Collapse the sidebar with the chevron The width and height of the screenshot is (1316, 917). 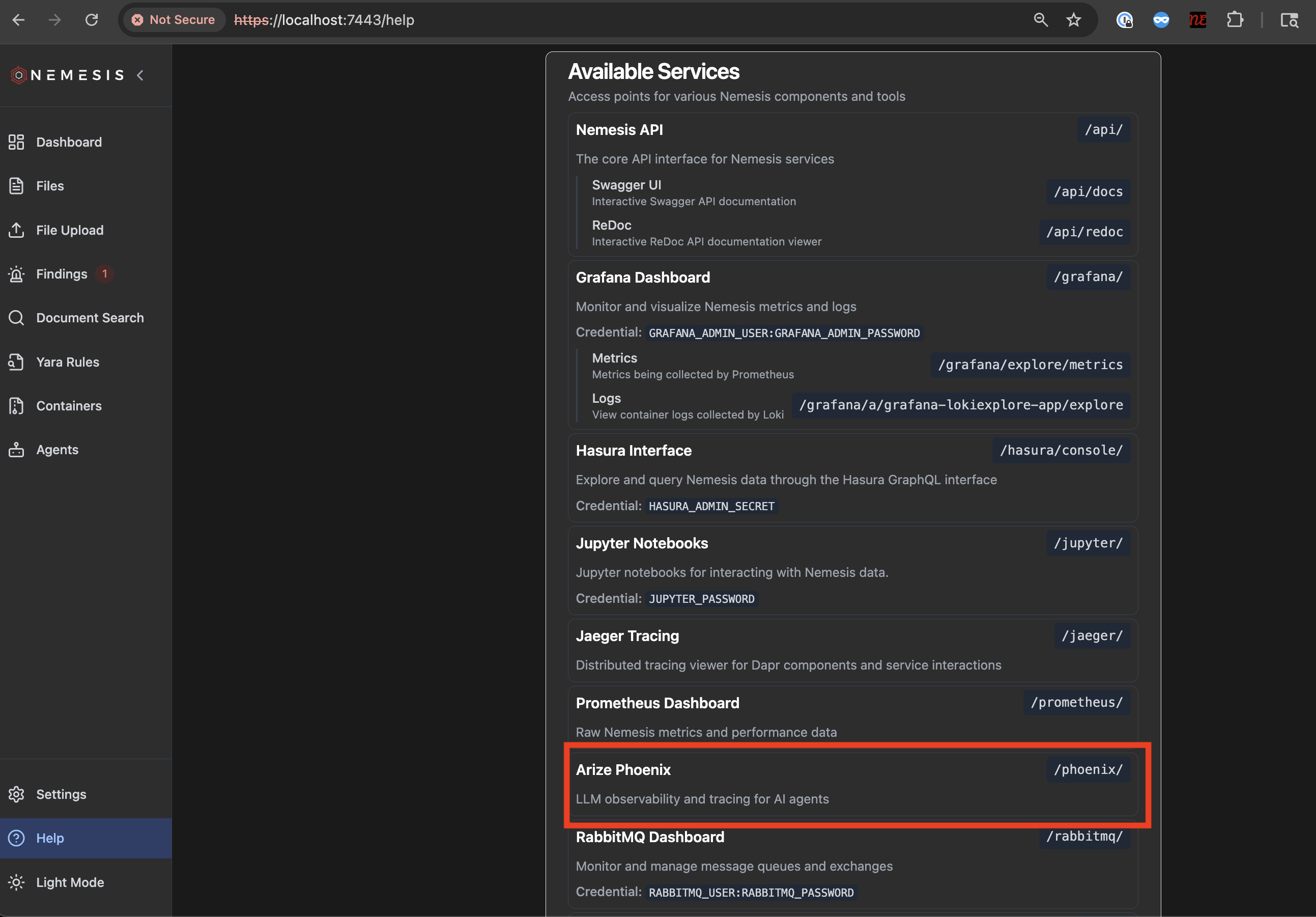[x=140, y=74]
